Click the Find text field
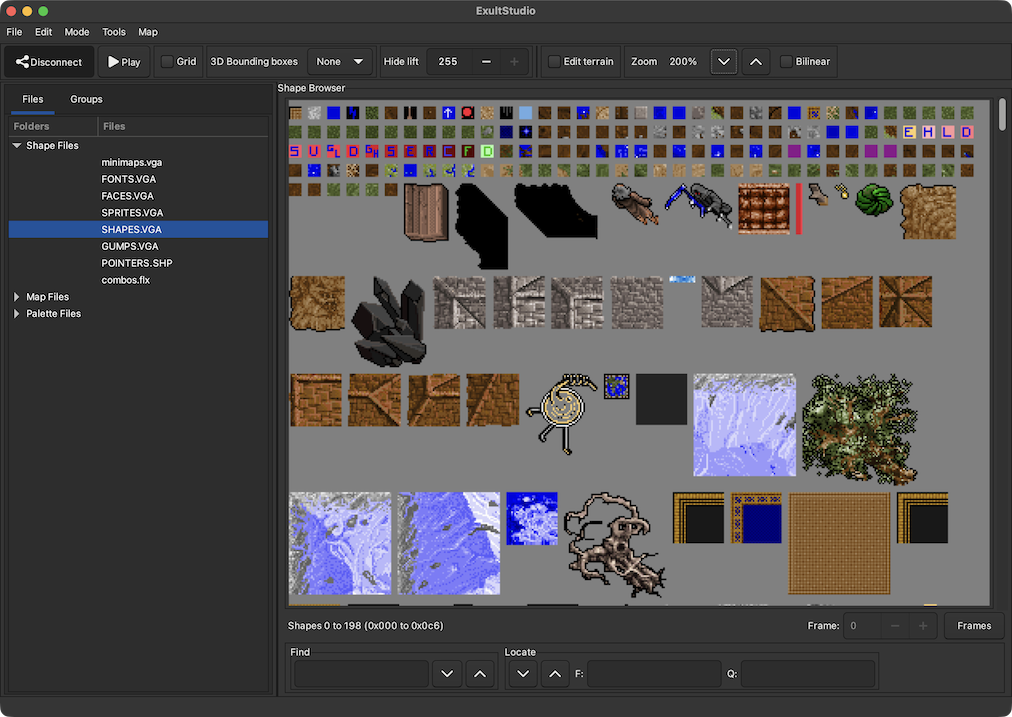1012x717 pixels. click(x=361, y=674)
